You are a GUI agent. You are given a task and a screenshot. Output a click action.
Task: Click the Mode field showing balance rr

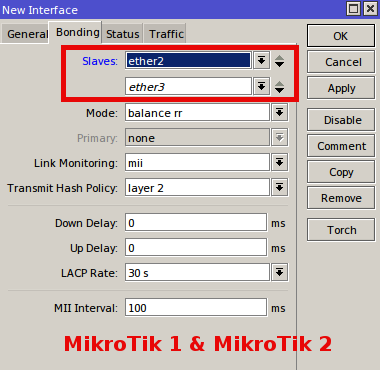pyautogui.click(x=197, y=112)
